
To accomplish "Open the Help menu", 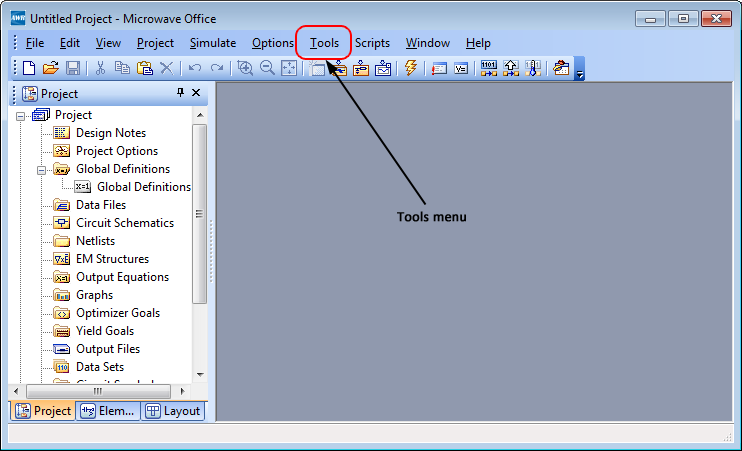I will (478, 43).
